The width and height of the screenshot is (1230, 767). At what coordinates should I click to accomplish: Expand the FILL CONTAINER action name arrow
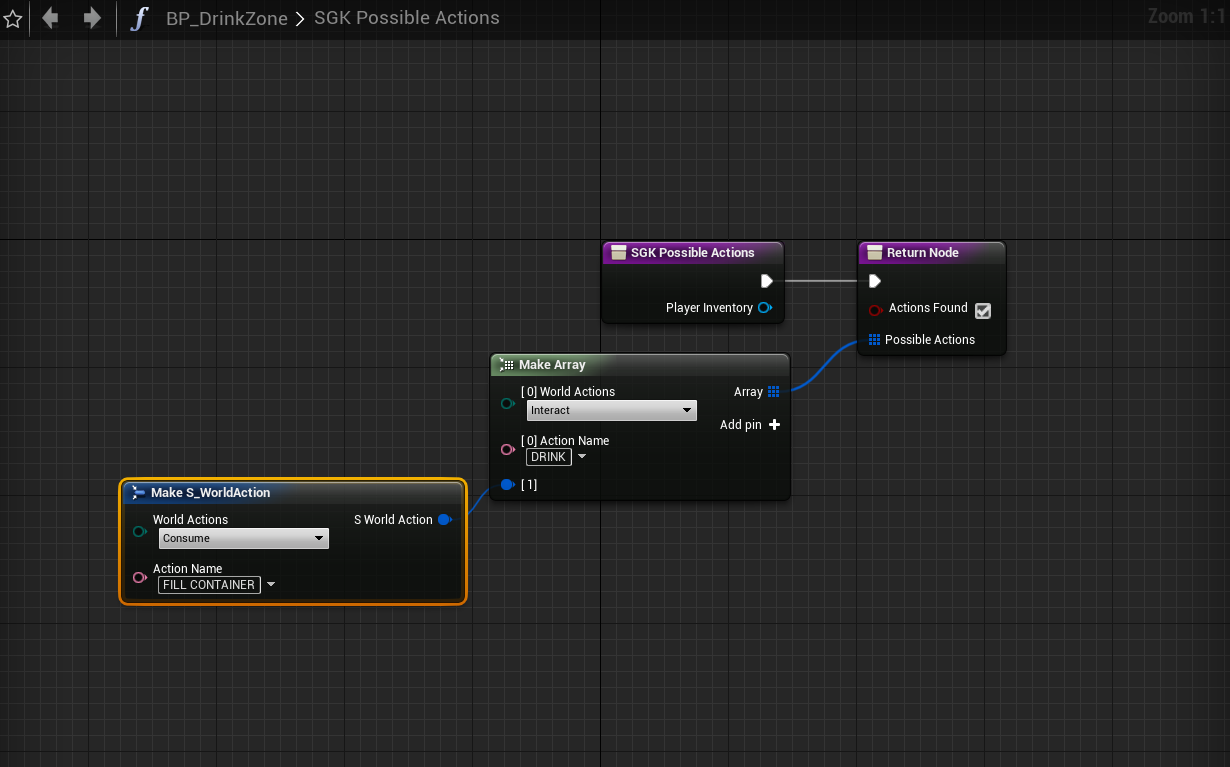click(270, 585)
